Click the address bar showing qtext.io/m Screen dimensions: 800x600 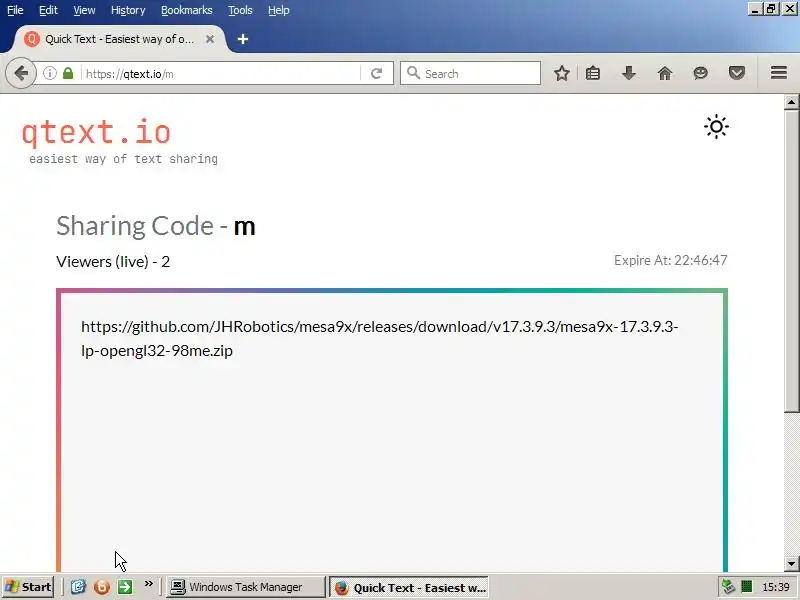[x=221, y=73]
